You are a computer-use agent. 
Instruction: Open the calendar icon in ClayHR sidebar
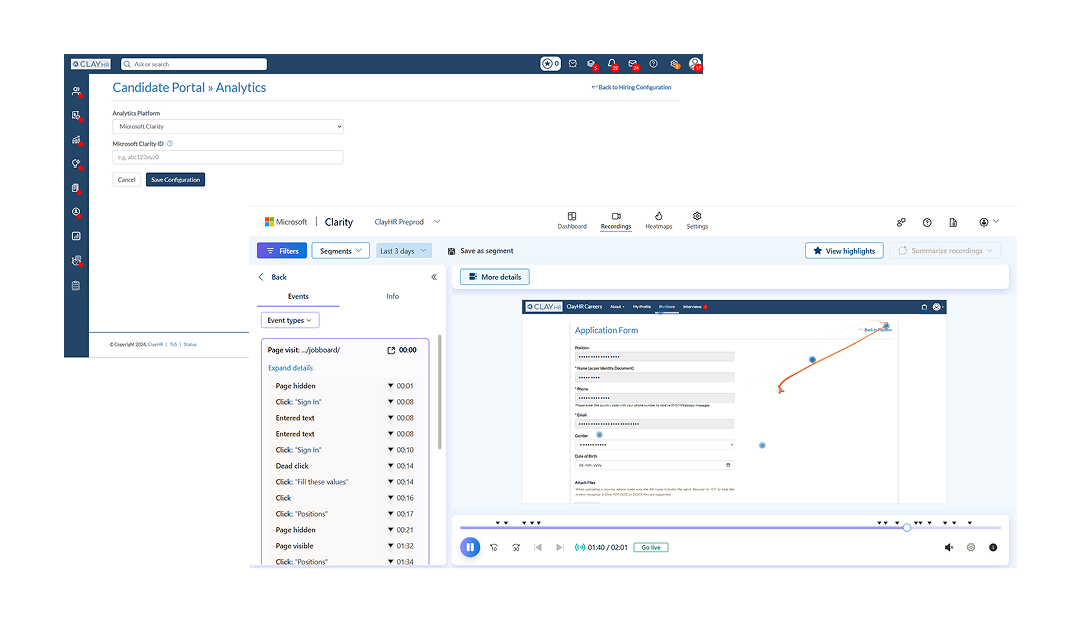(x=76, y=285)
